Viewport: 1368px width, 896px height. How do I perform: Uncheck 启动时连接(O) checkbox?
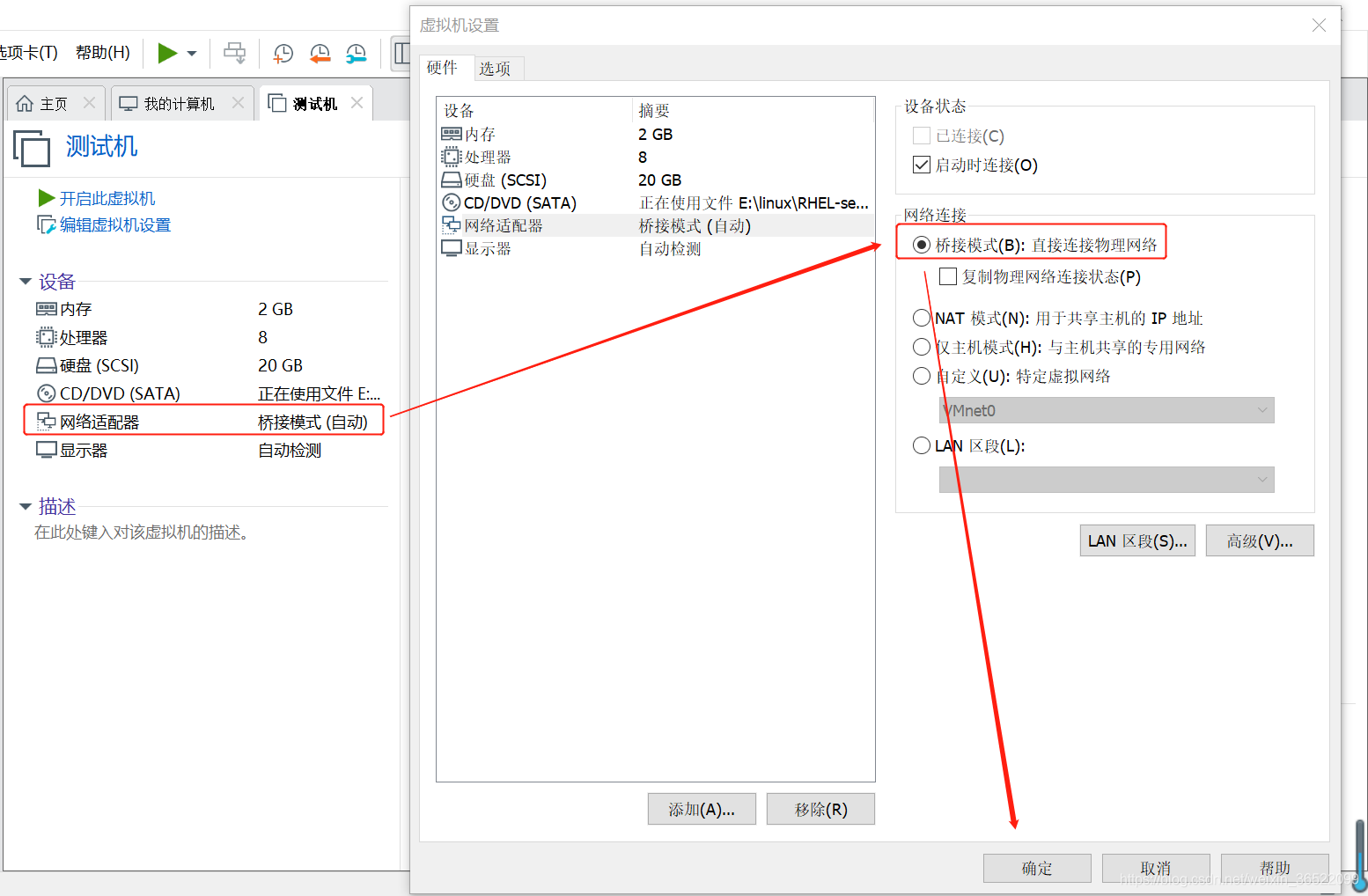(x=922, y=165)
